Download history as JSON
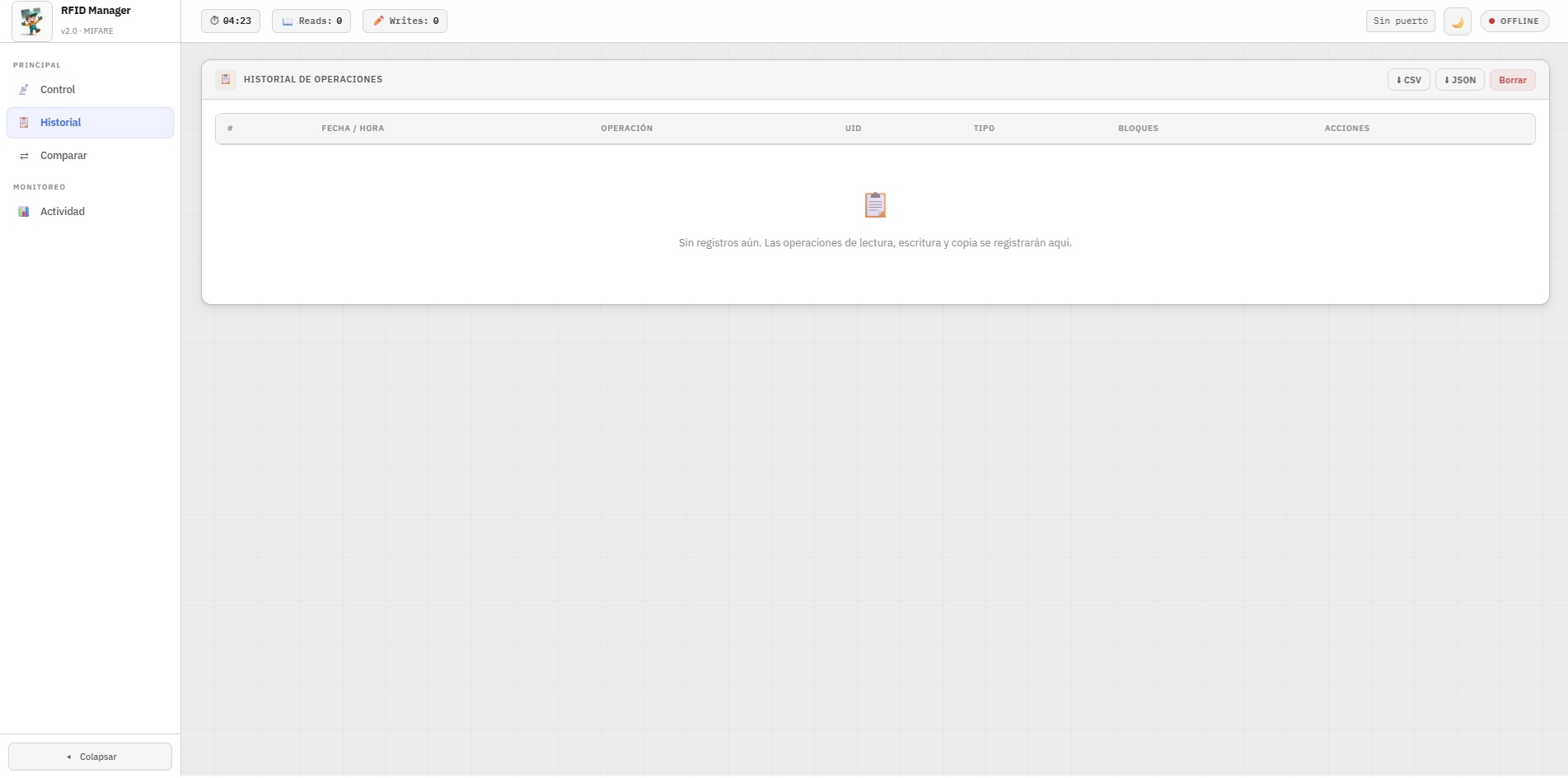Screen dimensions: 1568x778 point(1459,79)
